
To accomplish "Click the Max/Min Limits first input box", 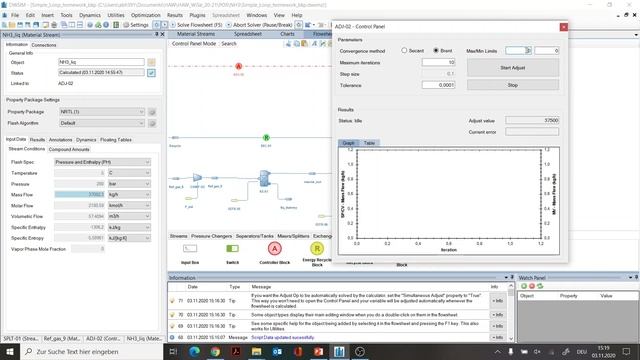I will click(518, 51).
